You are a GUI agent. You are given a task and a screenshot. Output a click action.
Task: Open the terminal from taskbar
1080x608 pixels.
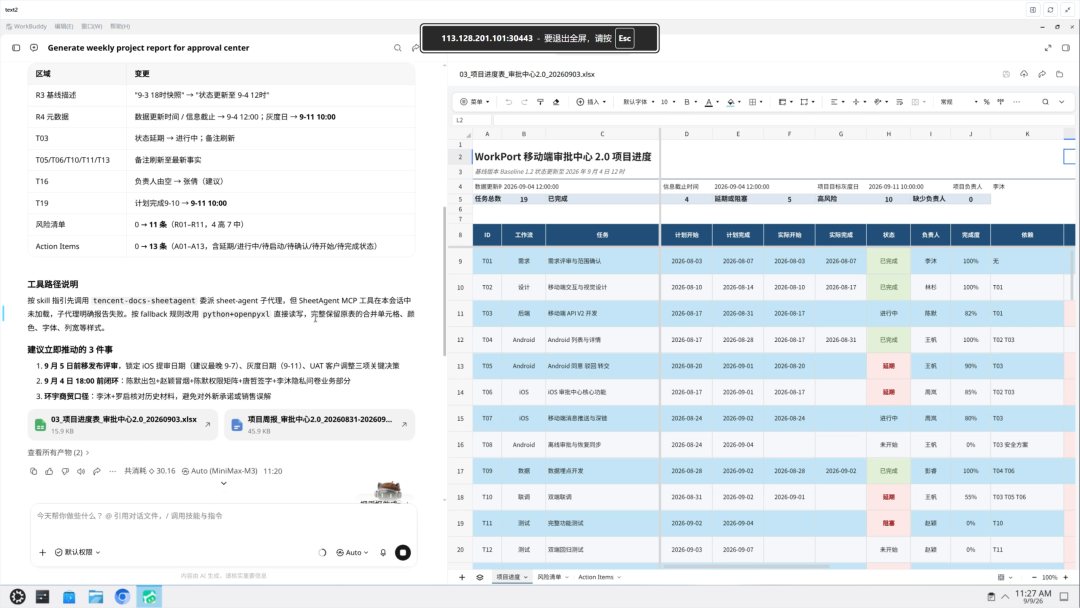coord(43,597)
